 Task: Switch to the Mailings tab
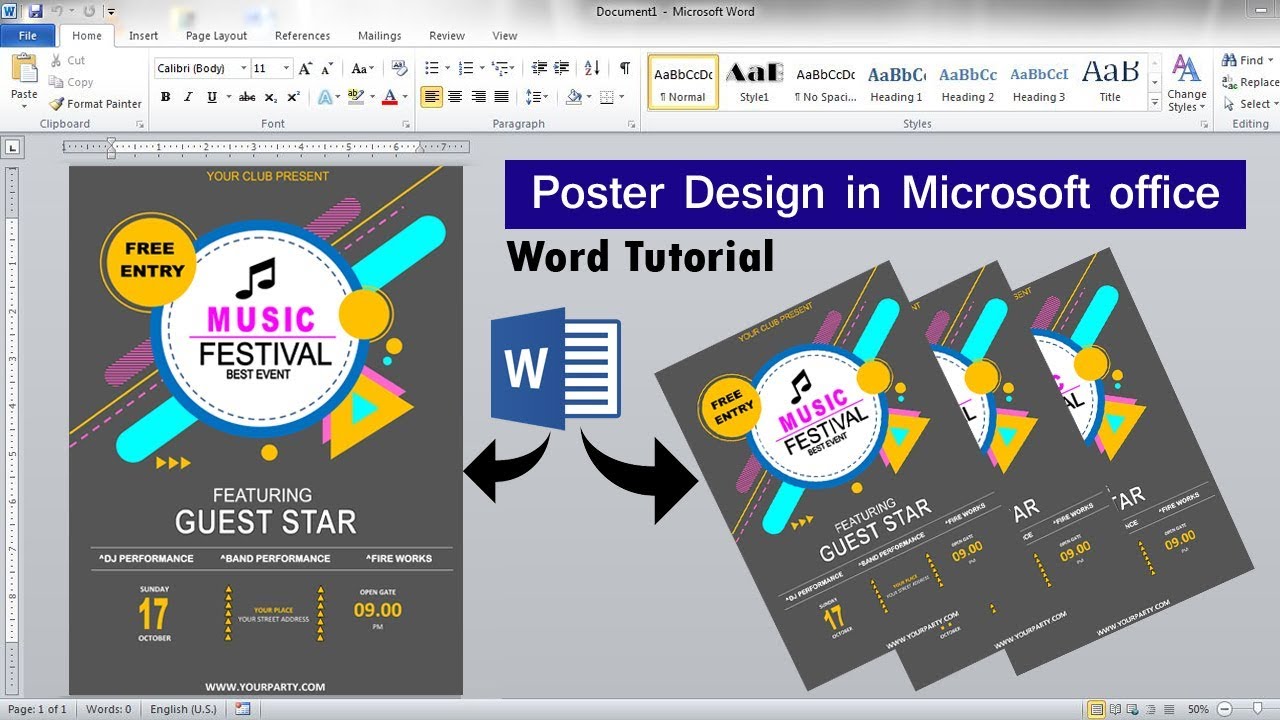click(379, 35)
